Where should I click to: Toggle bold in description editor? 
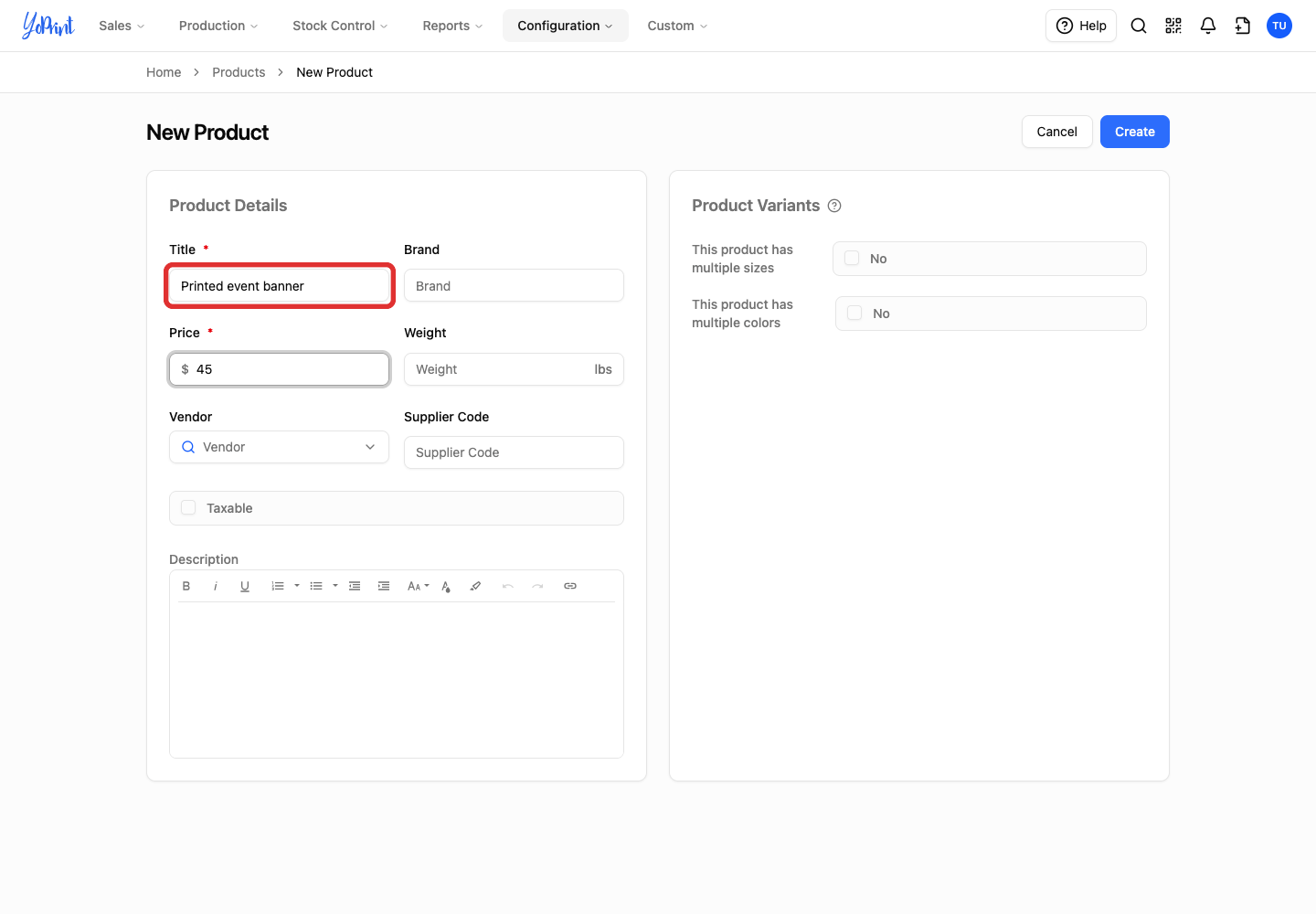pos(186,586)
